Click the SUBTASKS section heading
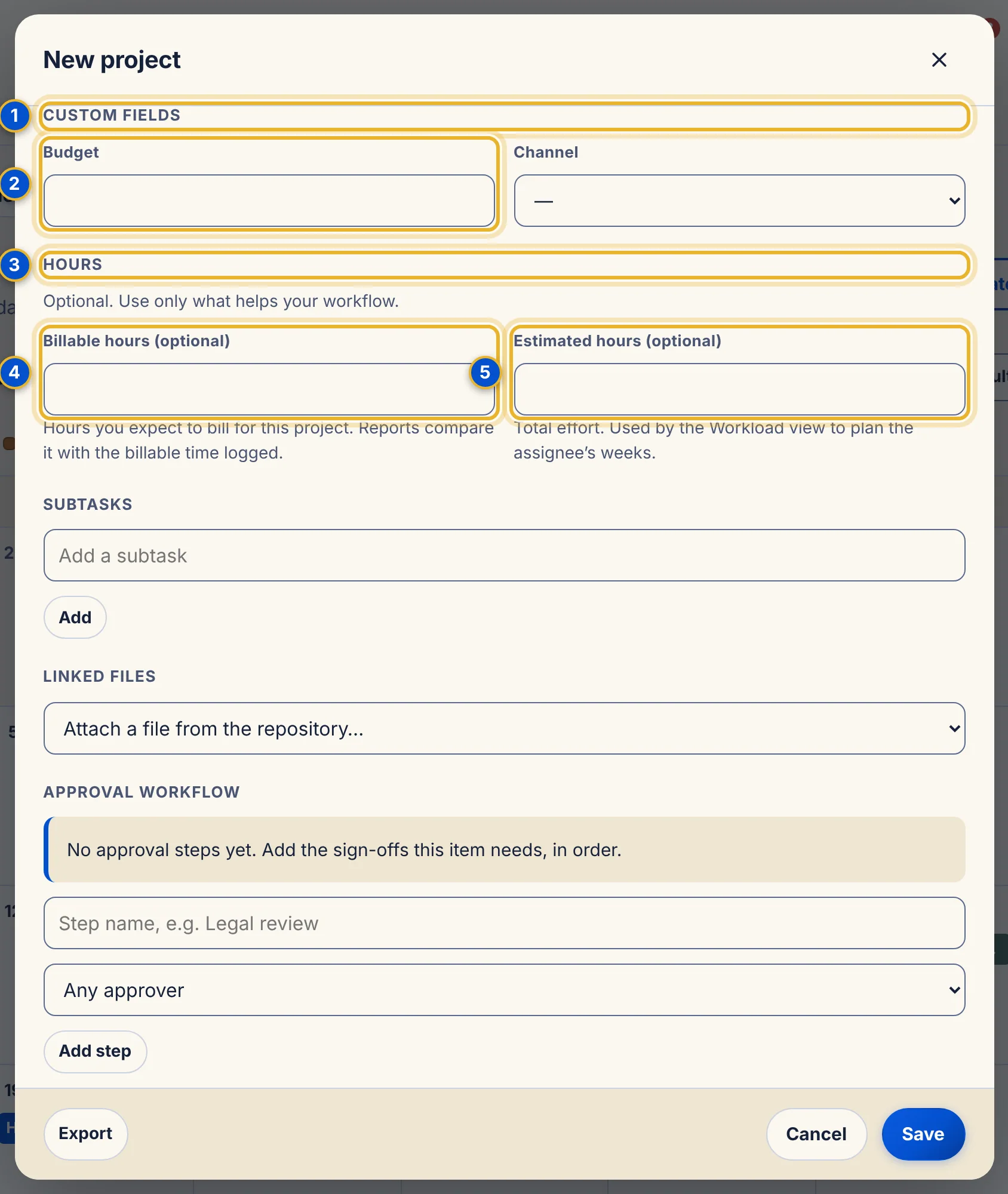Screen dimensions: 1008x1194 point(88,504)
